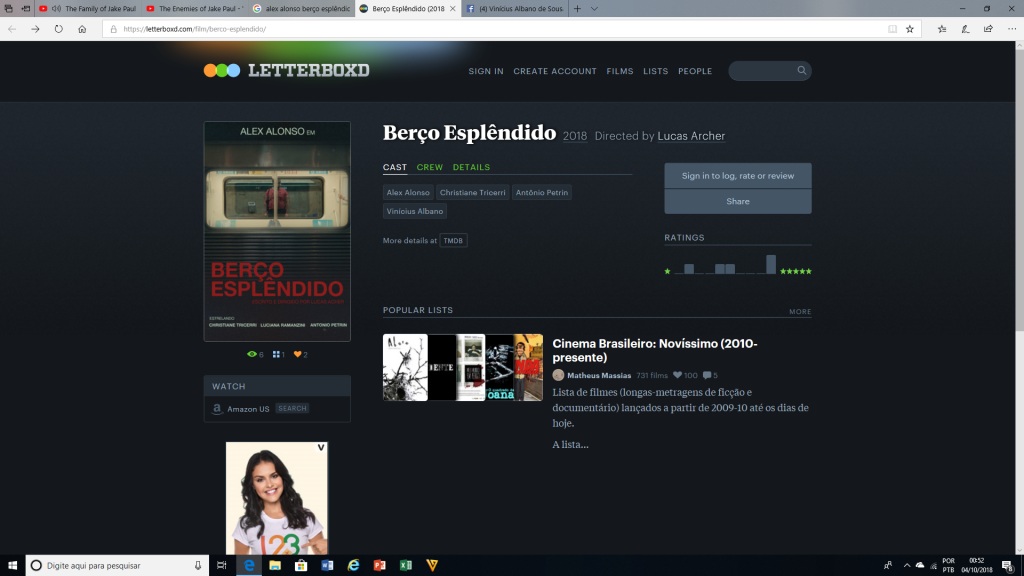The image size is (1024, 576).
Task: Open director Lucas Archer's page
Action: tap(691, 136)
